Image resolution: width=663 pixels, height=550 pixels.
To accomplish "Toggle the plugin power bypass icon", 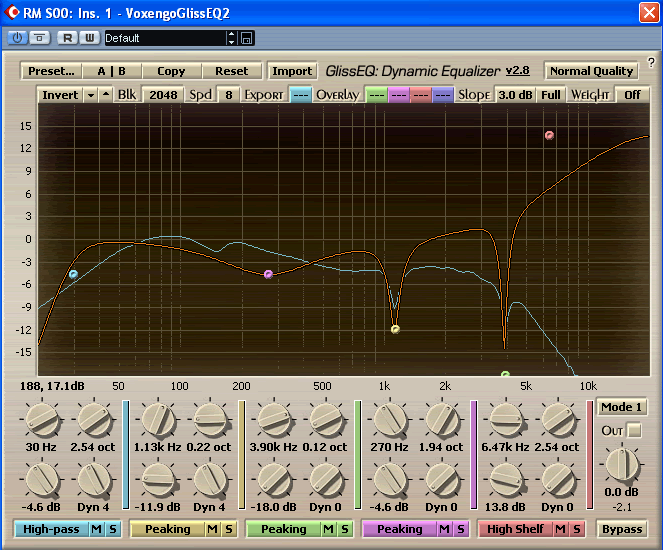I will click(17, 38).
